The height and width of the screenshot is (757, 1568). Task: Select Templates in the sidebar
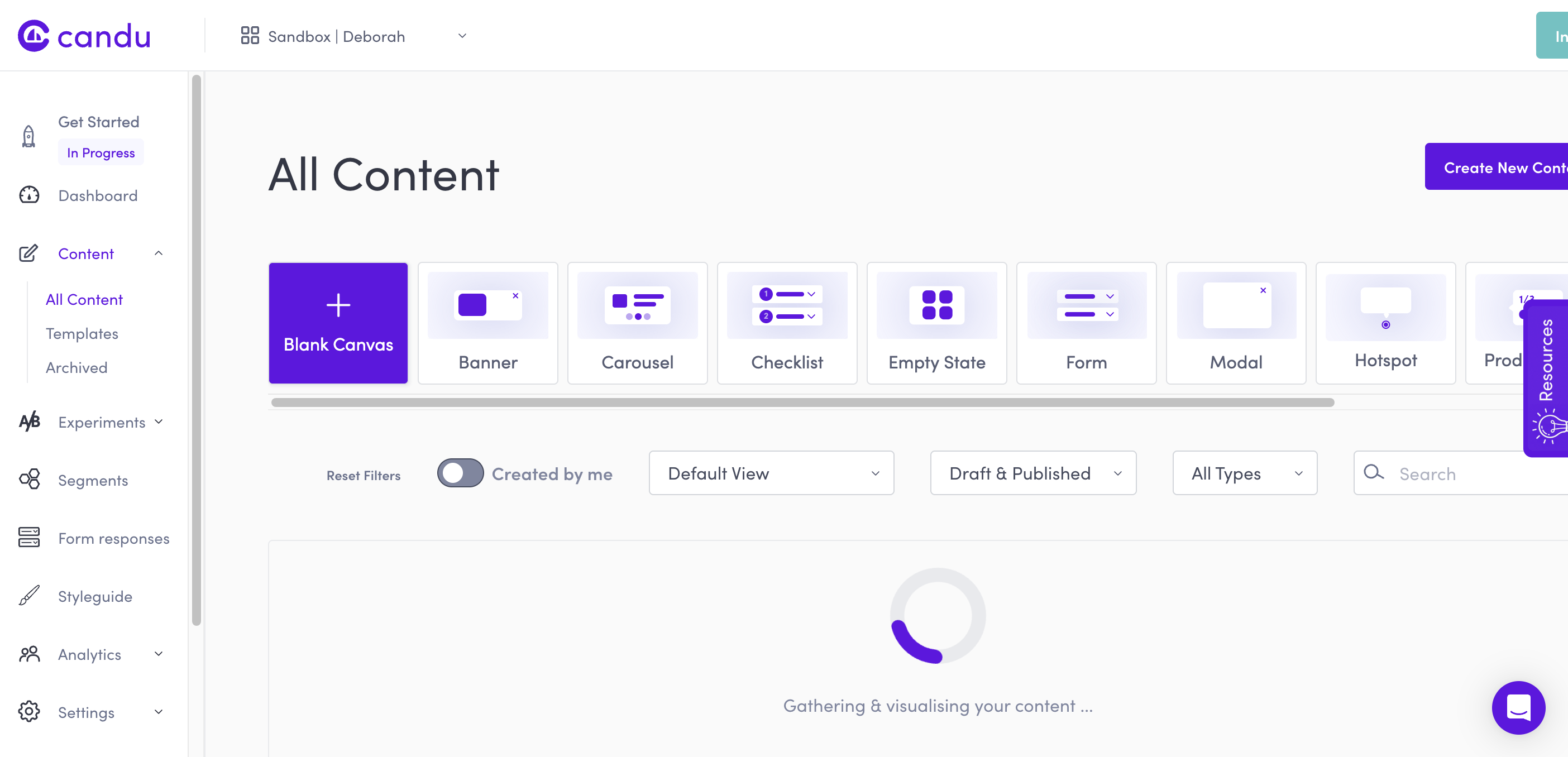(x=82, y=333)
